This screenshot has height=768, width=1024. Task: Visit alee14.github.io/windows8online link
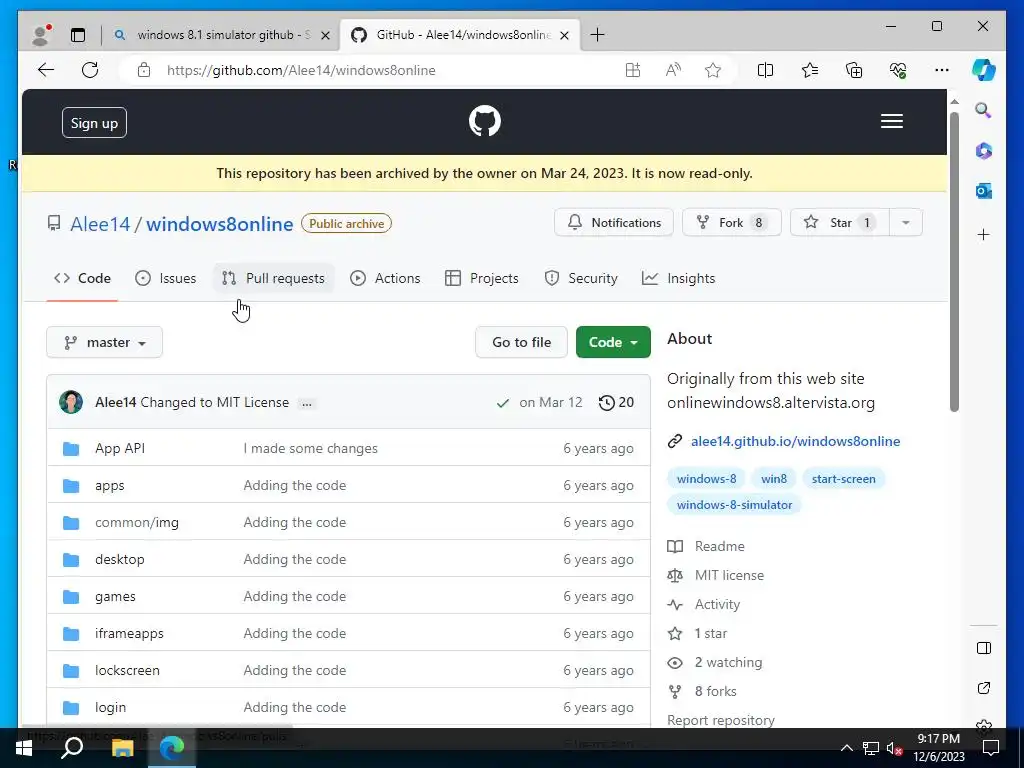[x=795, y=441]
